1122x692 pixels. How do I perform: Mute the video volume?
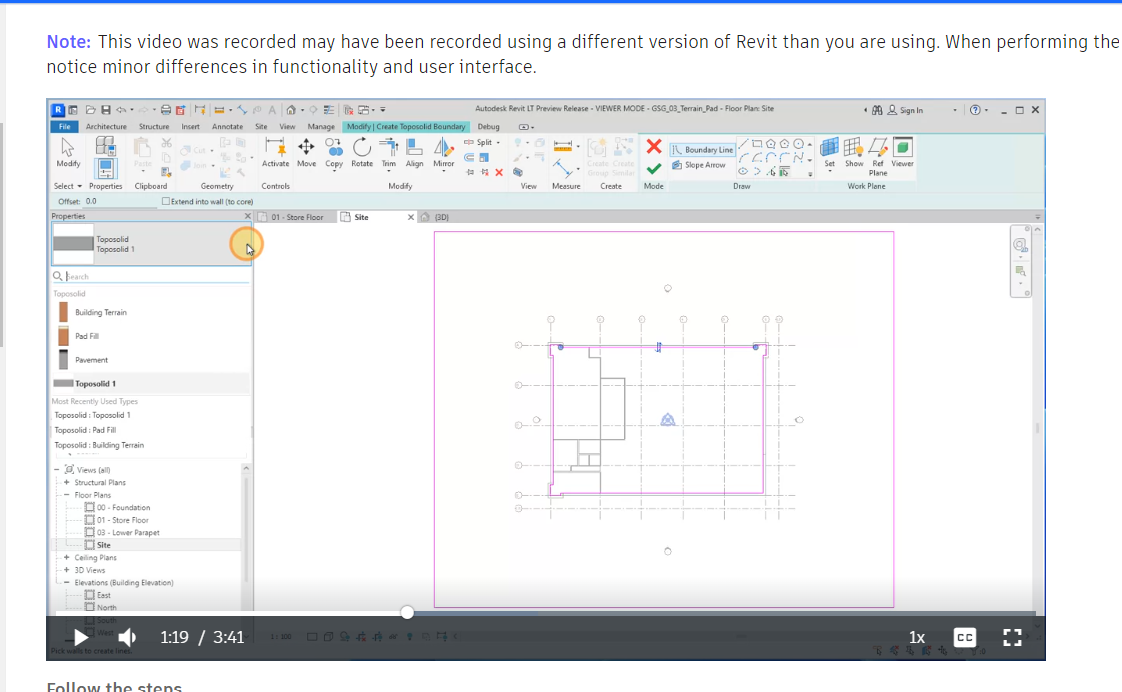(127, 637)
